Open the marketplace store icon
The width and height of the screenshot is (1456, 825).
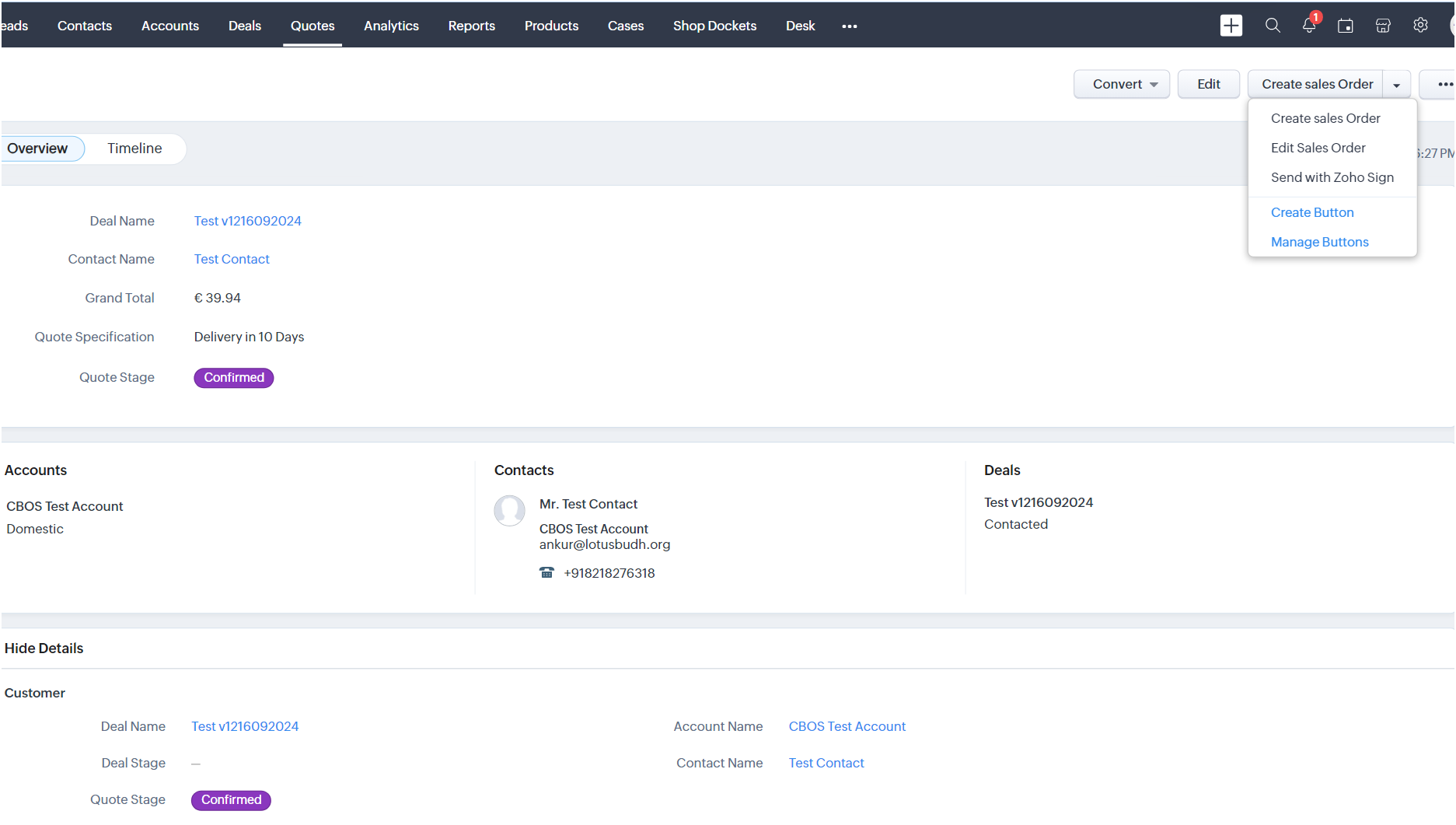1383,26
